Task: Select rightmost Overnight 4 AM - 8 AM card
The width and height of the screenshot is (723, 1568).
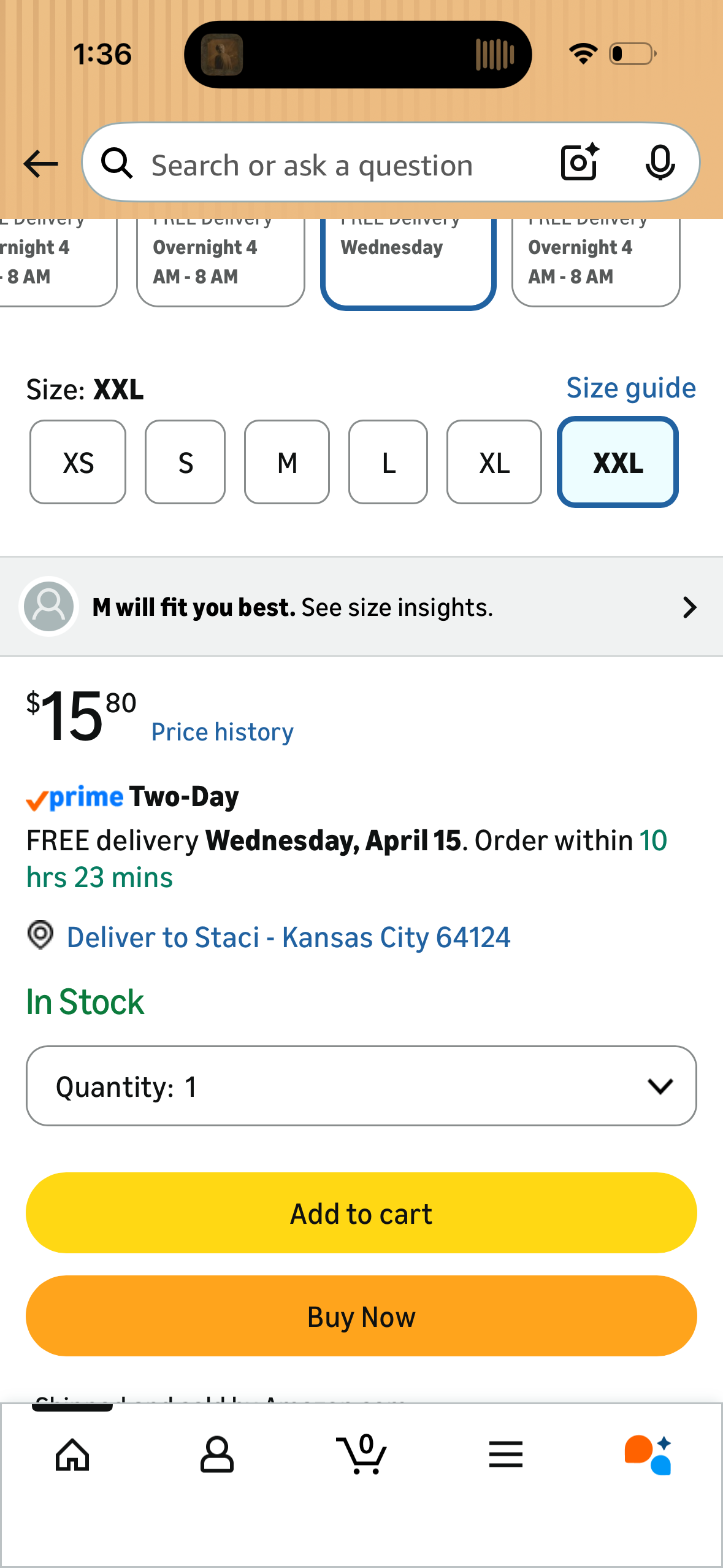Action: click(x=595, y=261)
